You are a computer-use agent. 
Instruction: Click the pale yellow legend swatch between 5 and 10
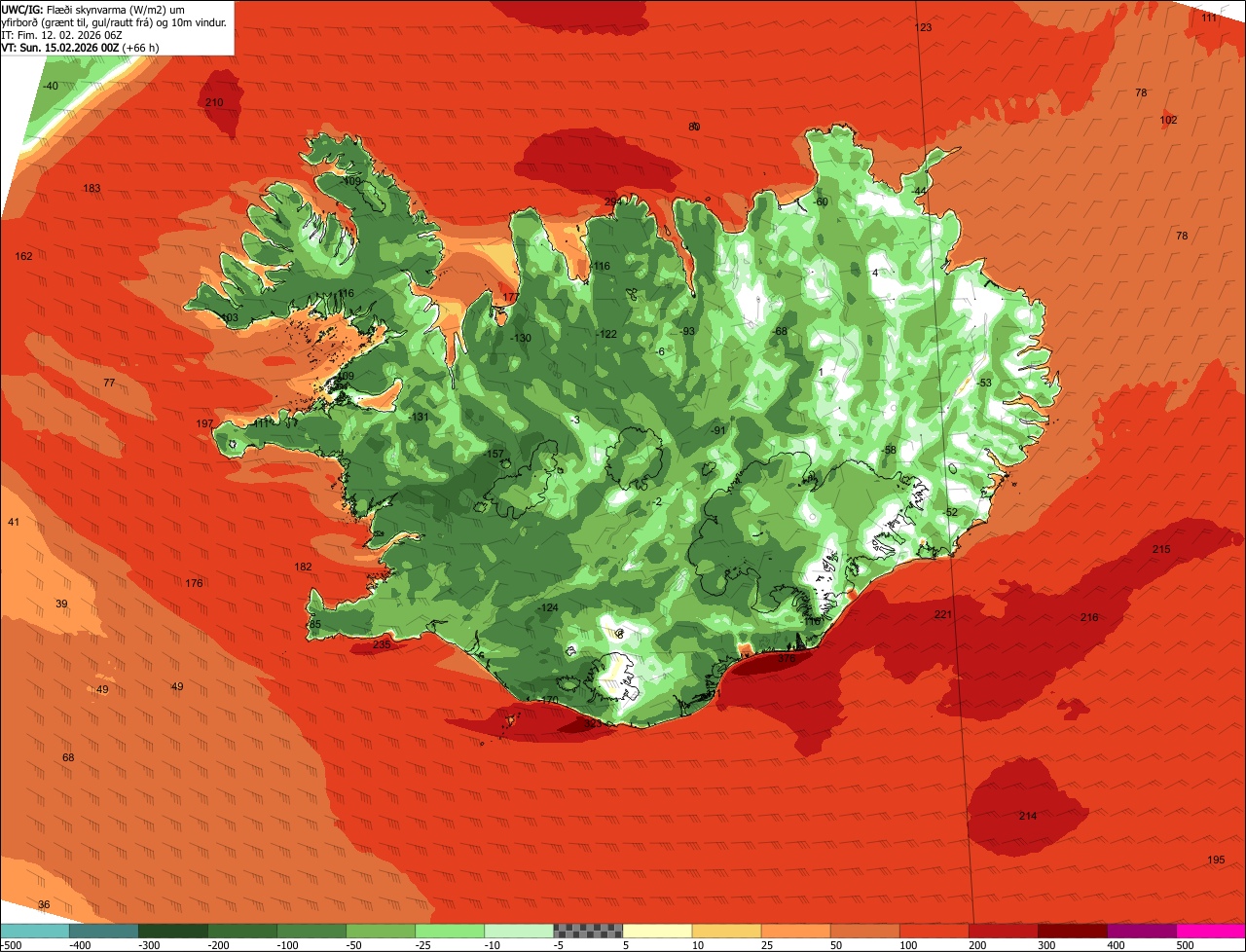(657, 931)
